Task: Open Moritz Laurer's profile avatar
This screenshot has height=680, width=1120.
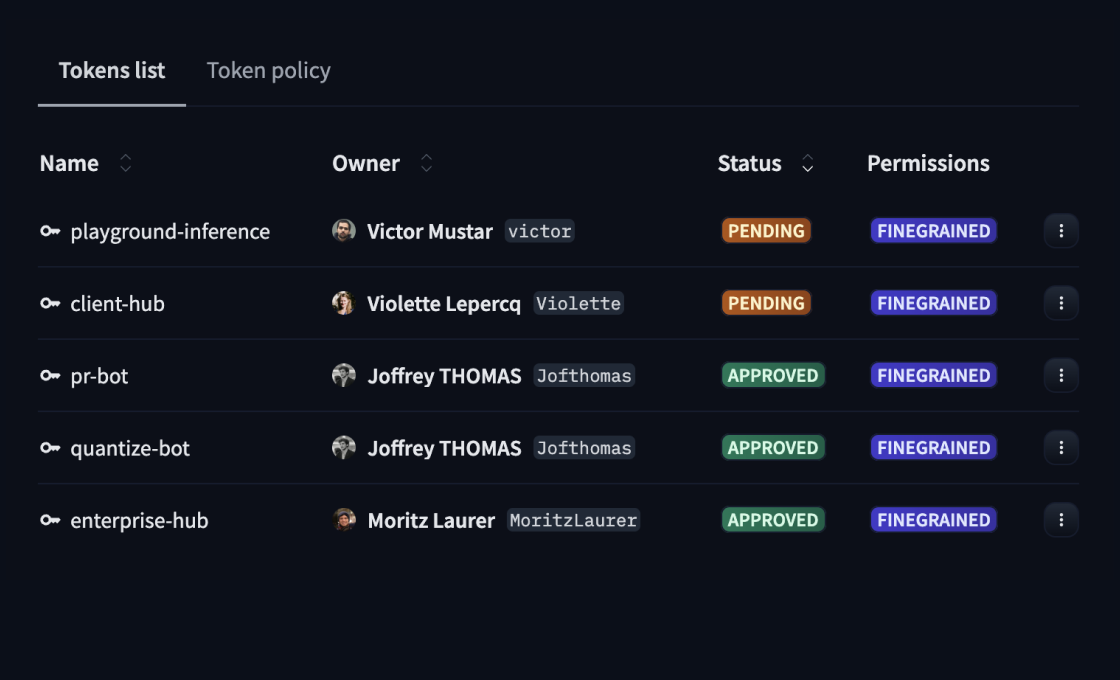Action: (x=345, y=520)
